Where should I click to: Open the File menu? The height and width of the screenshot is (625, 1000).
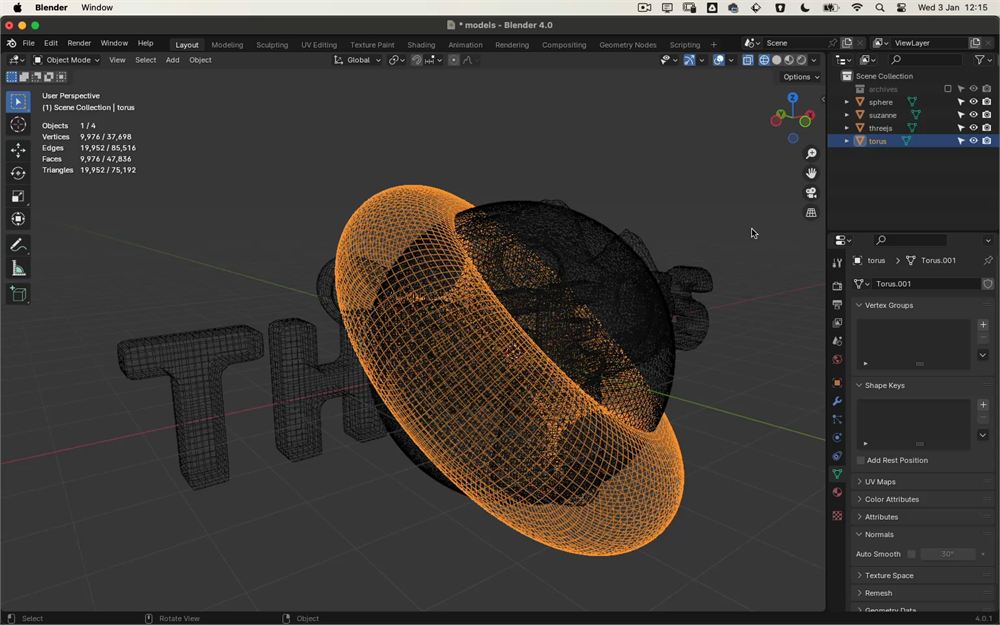point(29,43)
